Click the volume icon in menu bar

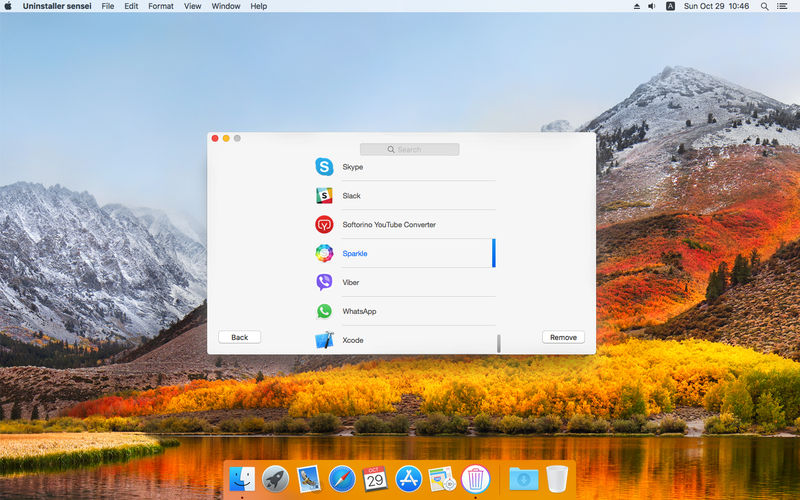652,6
